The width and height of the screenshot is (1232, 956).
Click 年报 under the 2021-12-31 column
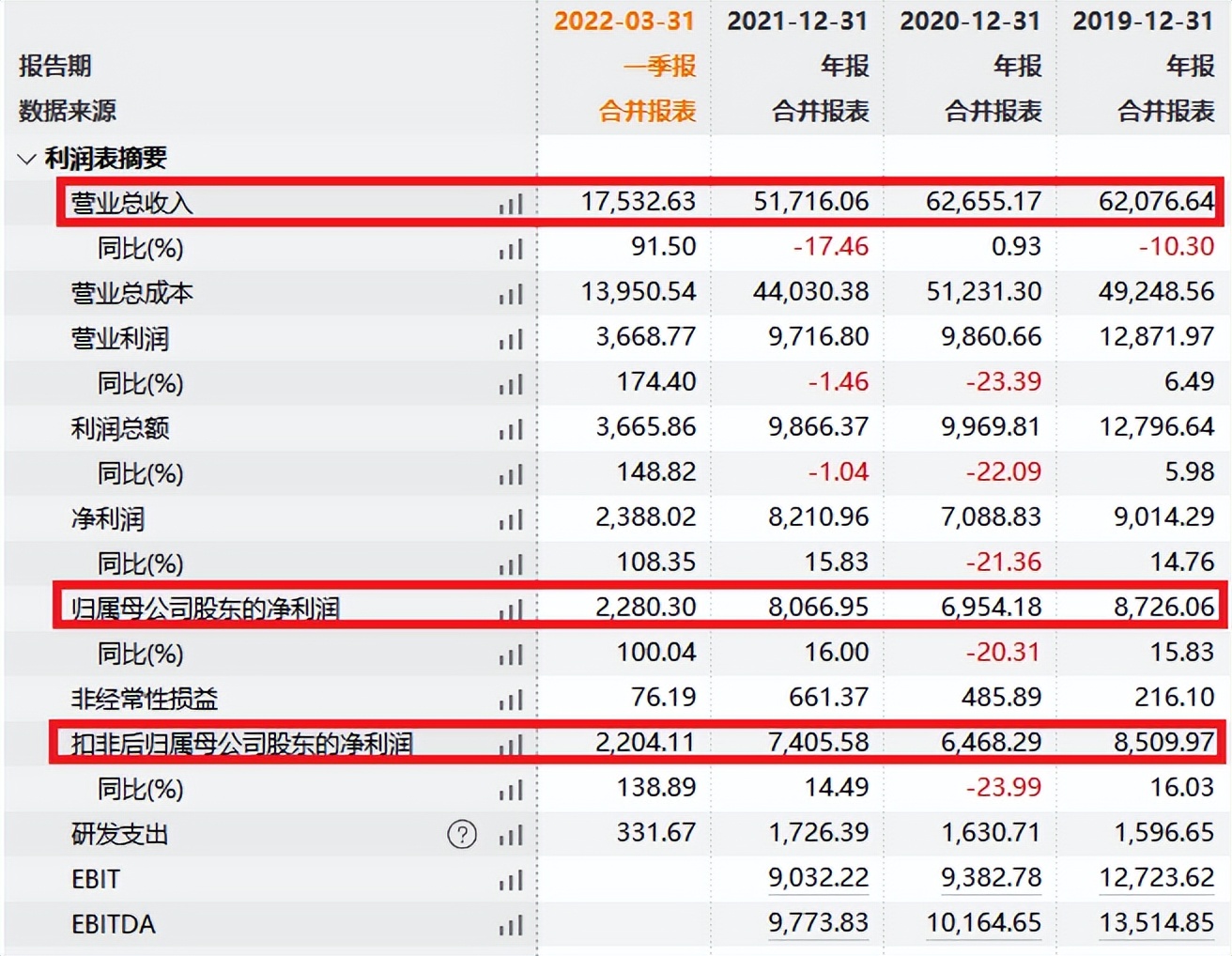(844, 66)
